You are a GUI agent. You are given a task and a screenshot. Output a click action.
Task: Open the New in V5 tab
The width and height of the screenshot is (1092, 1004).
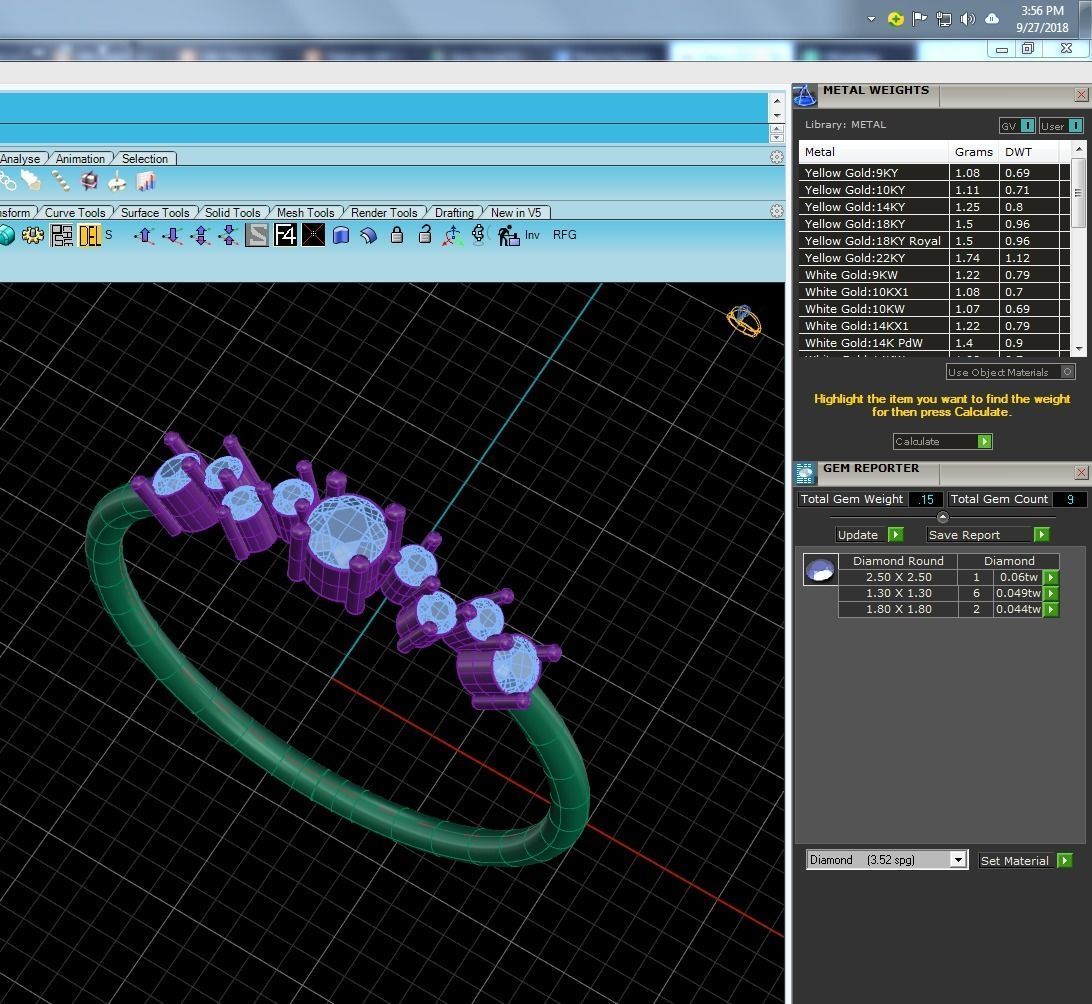coord(516,212)
